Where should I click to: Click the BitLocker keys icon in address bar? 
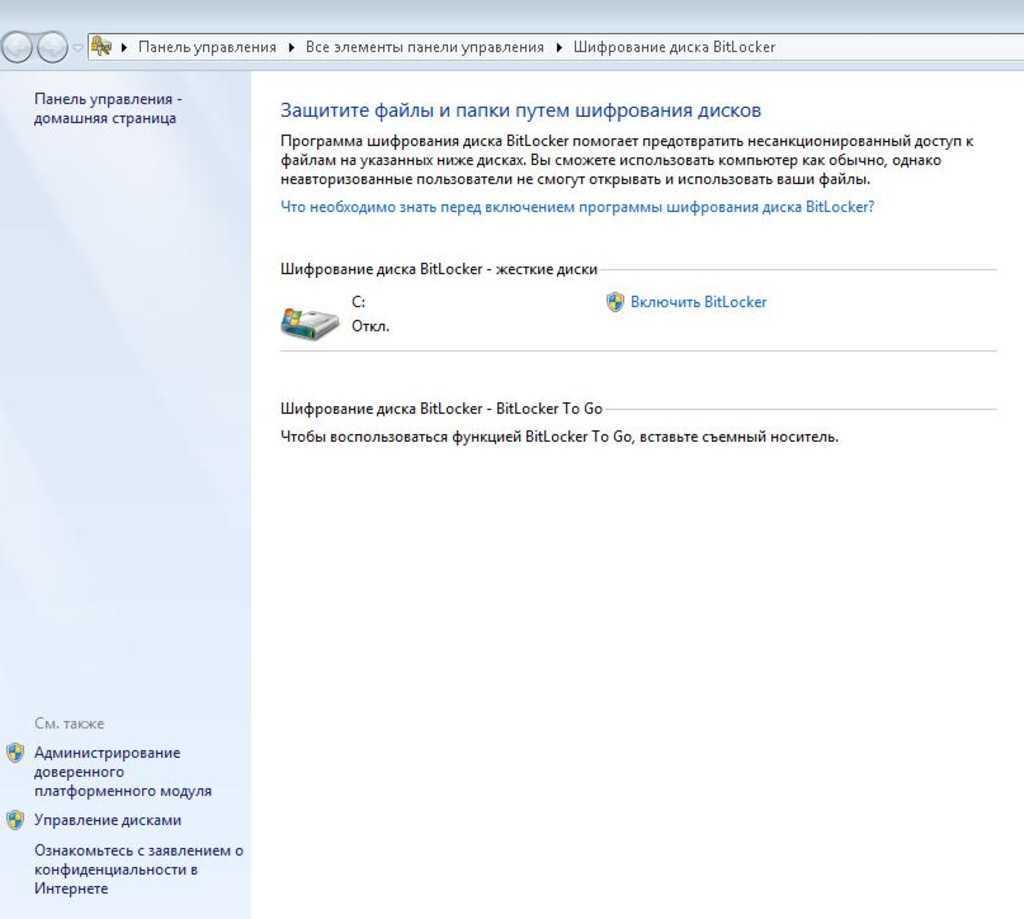pos(100,47)
